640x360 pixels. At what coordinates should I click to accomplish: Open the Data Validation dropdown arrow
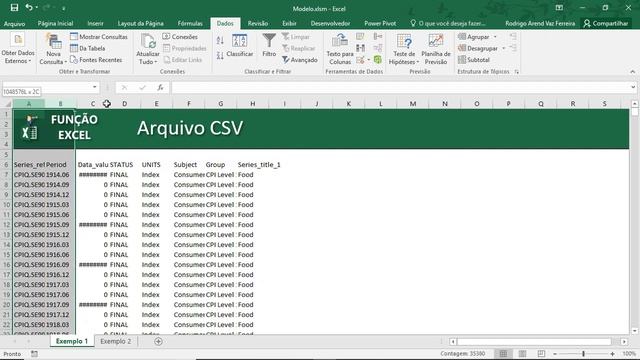pos(368,60)
